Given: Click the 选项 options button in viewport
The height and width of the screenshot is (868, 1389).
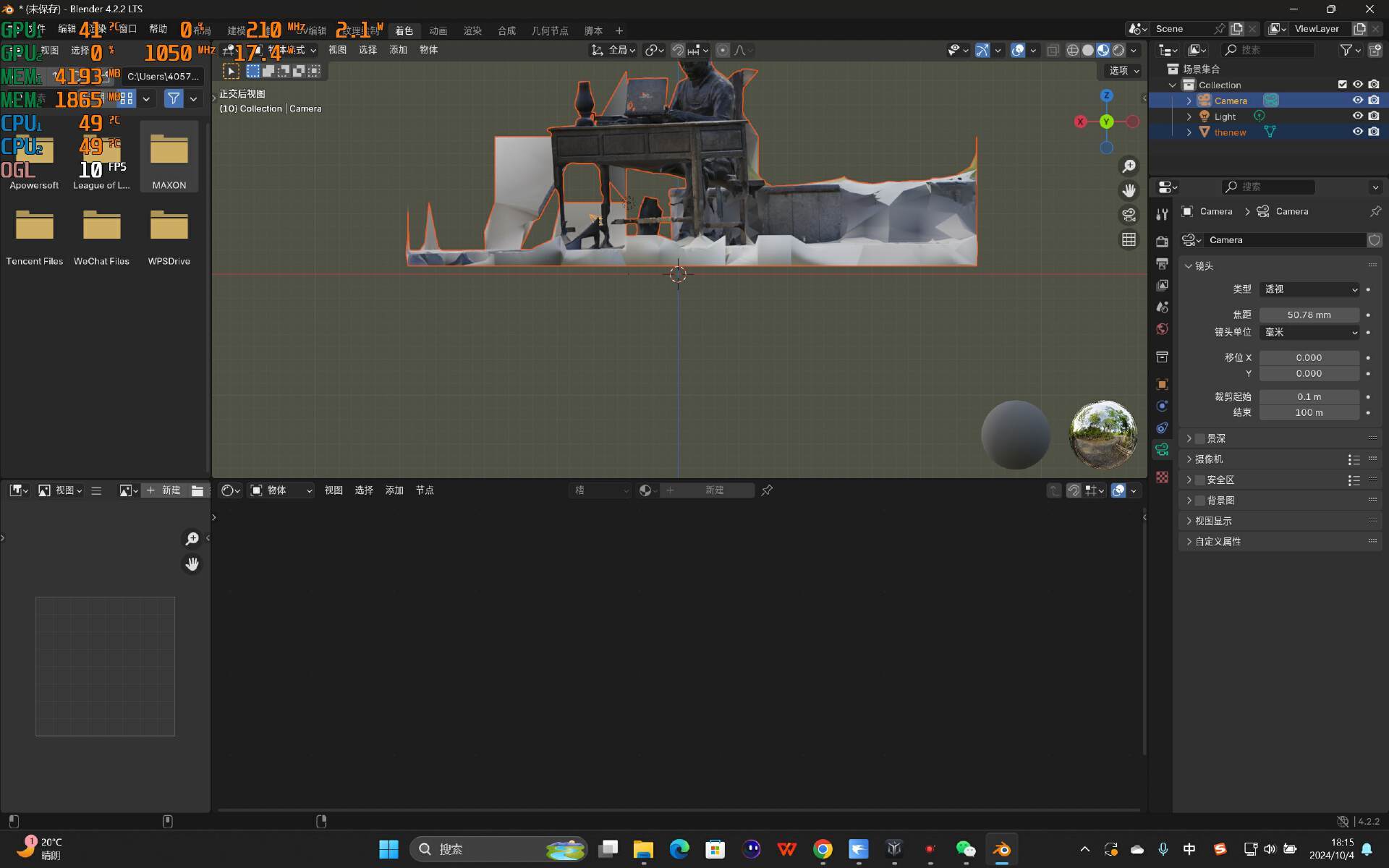Looking at the screenshot, I should point(1124,70).
